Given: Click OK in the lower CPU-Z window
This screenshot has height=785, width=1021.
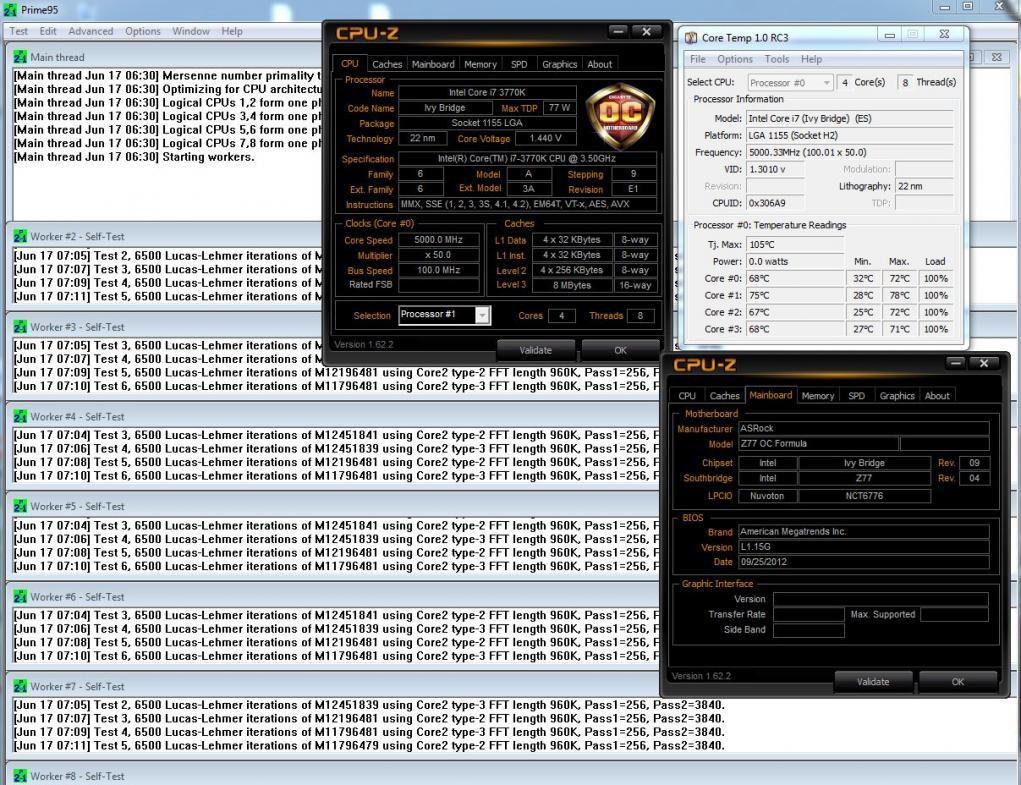Looking at the screenshot, I should (957, 682).
